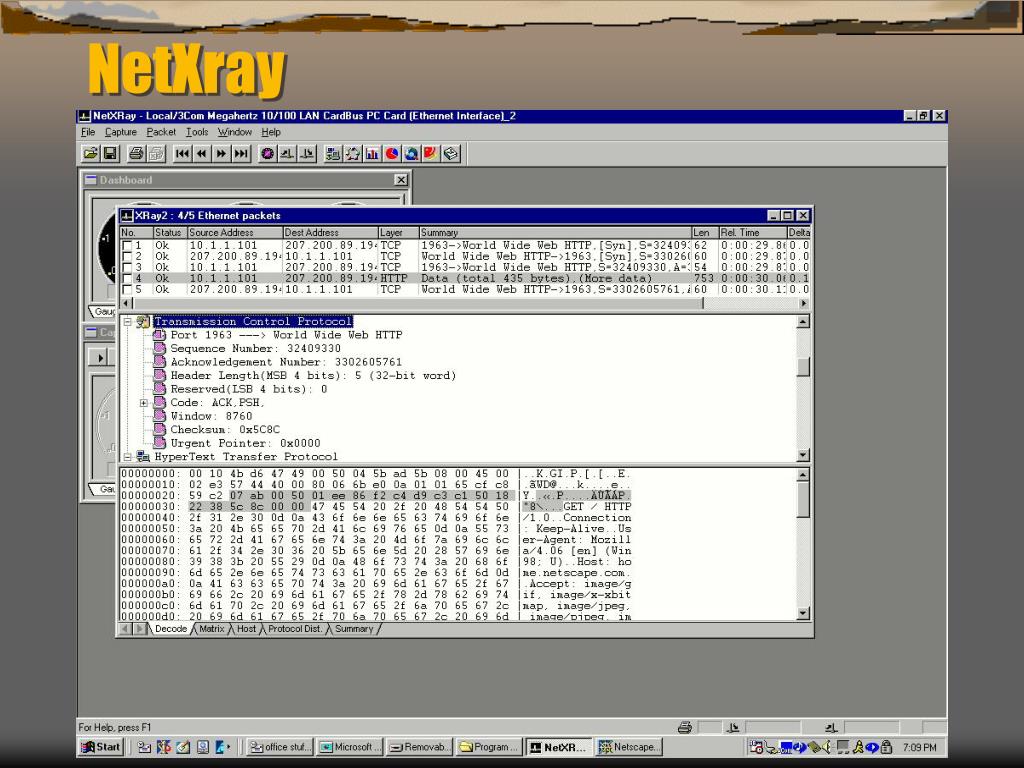Open the Removab... taskbar button
This screenshot has width=1024, height=768.
point(420,747)
